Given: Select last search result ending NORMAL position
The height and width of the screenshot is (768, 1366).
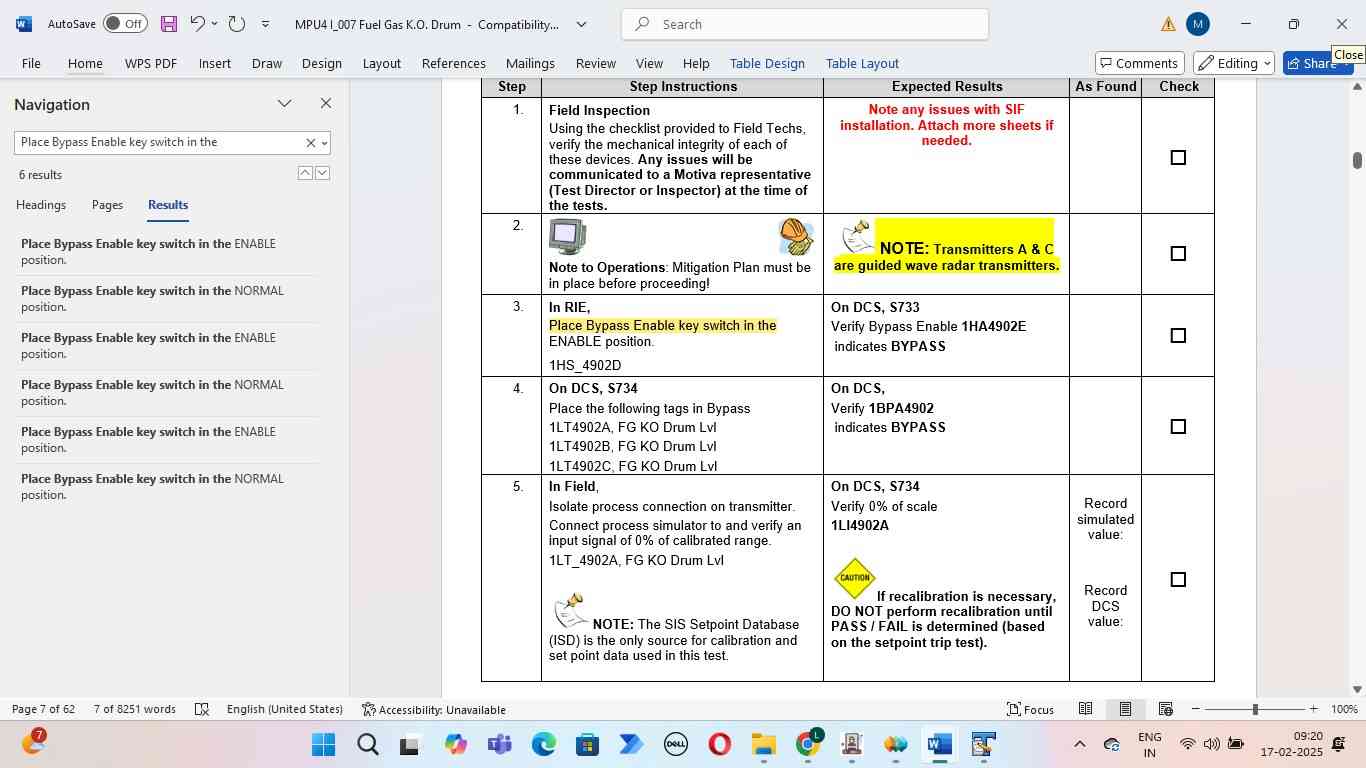Looking at the screenshot, I should click(x=166, y=487).
